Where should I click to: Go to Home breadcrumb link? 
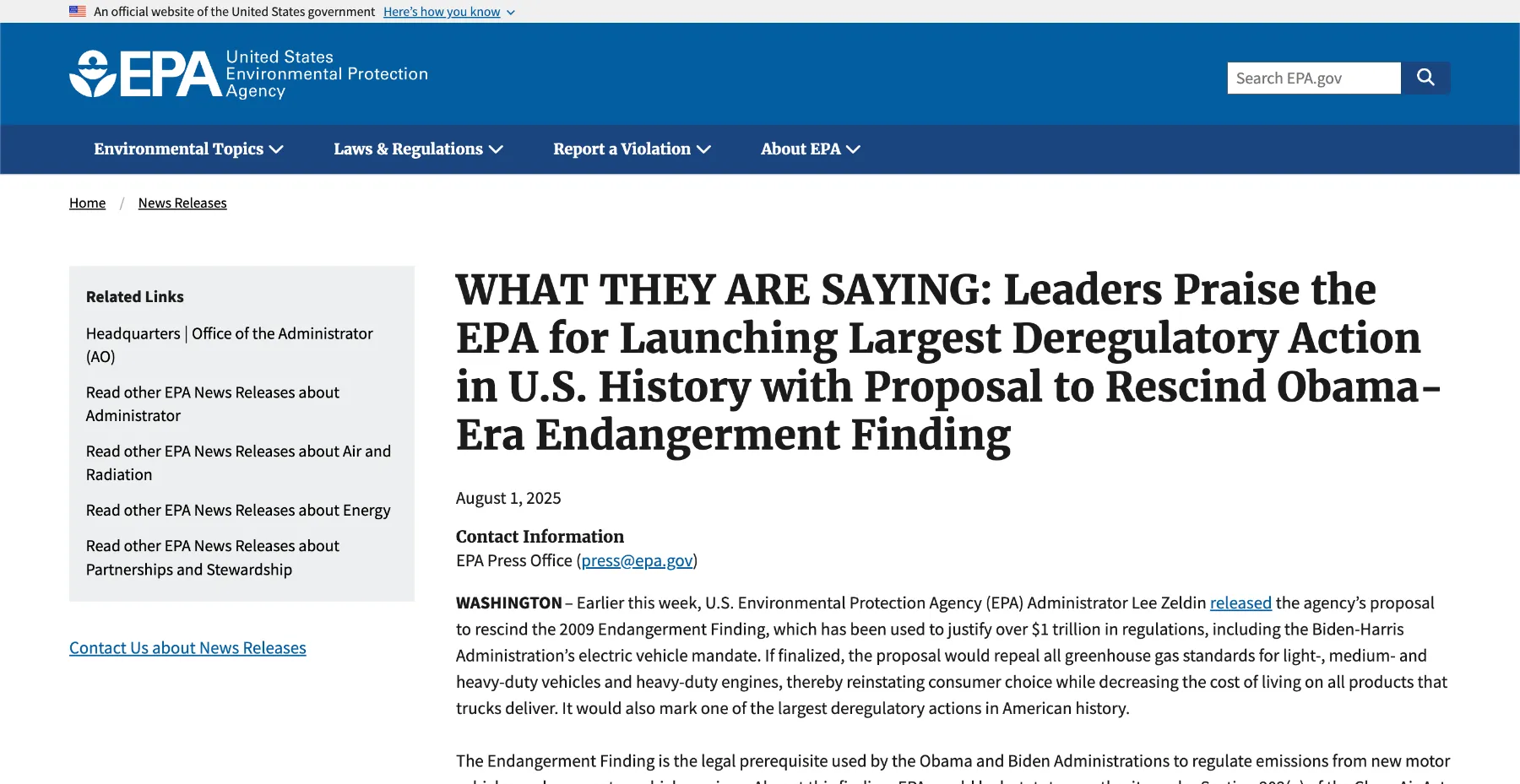click(87, 203)
